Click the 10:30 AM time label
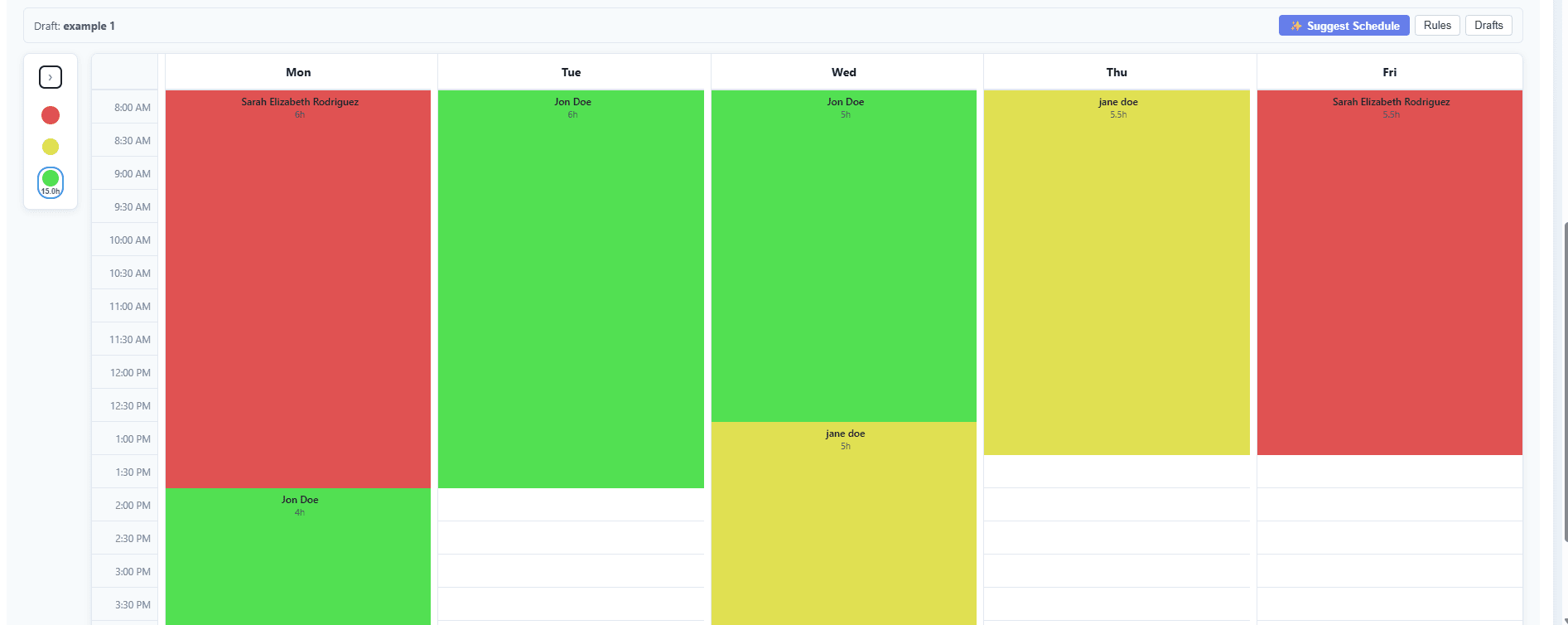The width and height of the screenshot is (1568, 625). [130, 274]
